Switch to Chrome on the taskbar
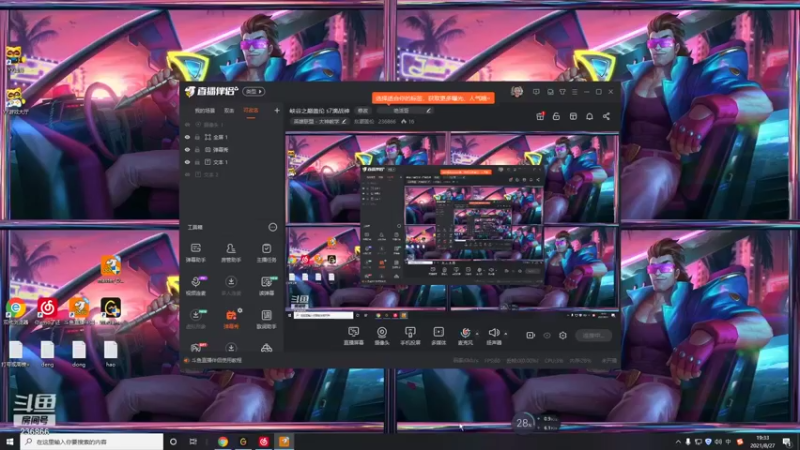The image size is (800, 450). pos(222,442)
